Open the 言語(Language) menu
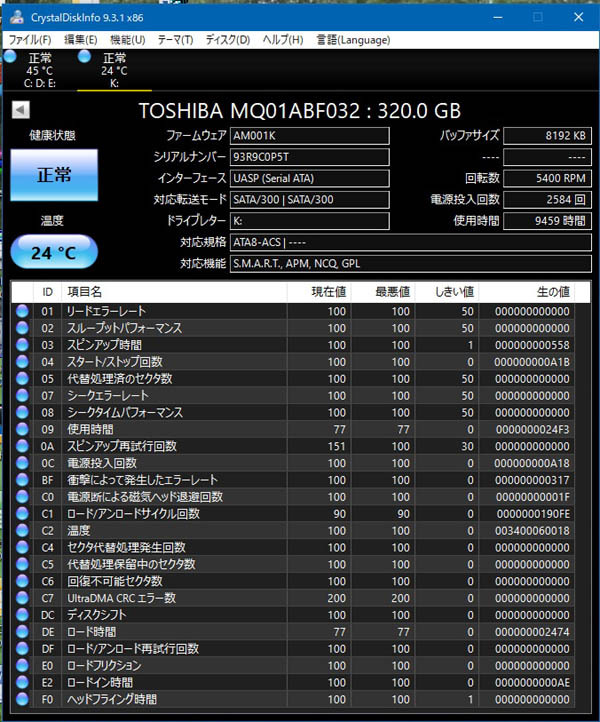This screenshot has width=600, height=722. click(353, 40)
